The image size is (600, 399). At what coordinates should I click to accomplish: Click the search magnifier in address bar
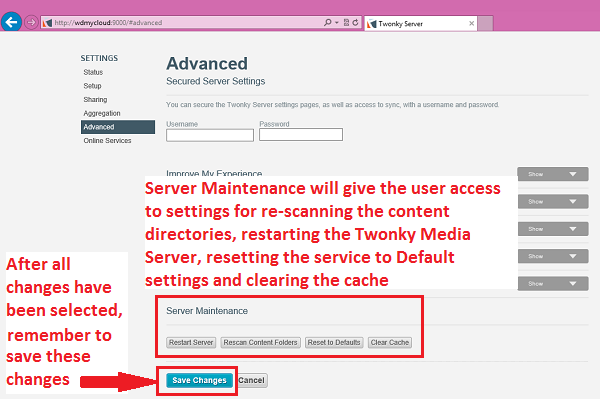coord(327,23)
